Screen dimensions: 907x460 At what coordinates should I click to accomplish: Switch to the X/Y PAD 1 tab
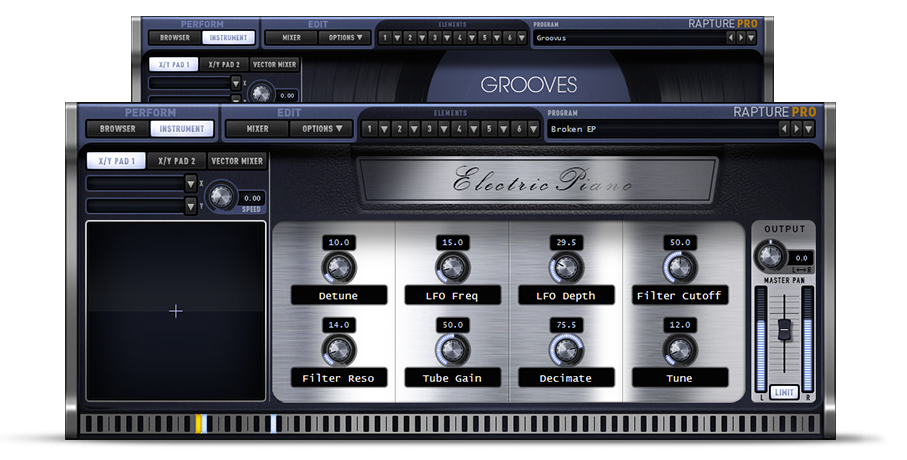tap(116, 161)
